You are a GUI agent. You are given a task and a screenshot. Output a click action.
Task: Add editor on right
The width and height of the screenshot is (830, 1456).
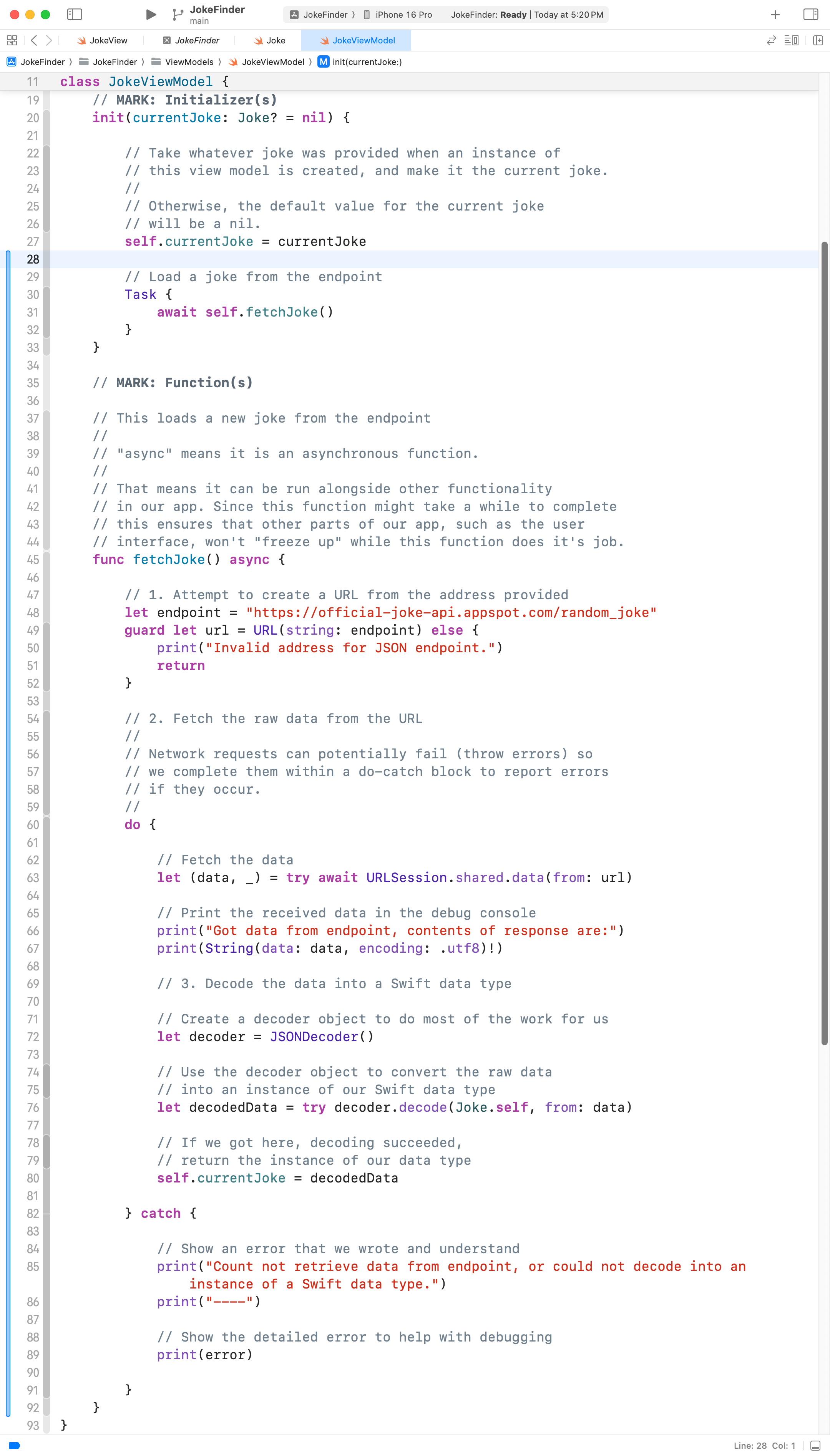tap(817, 40)
